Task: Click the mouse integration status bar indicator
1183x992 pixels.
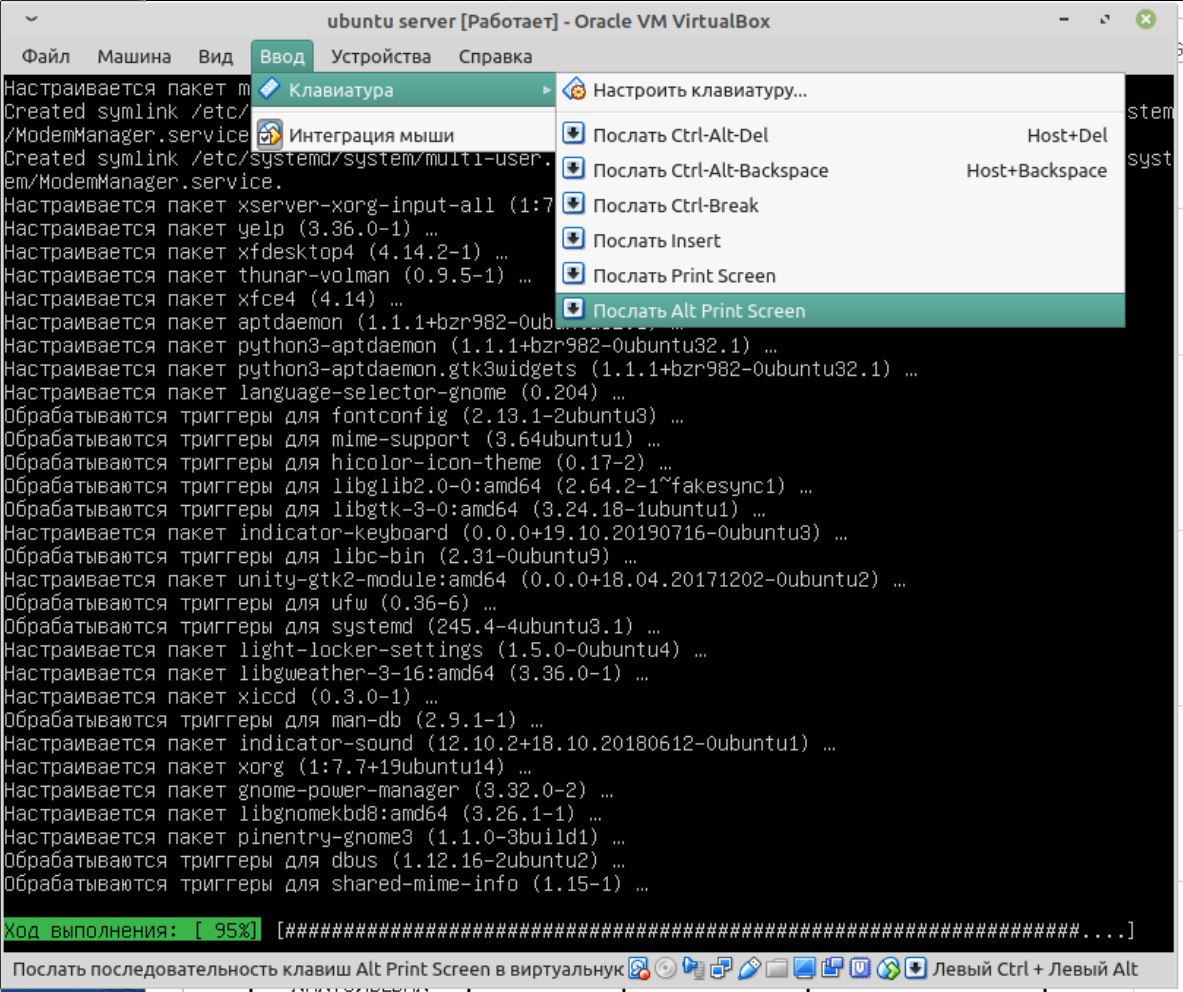Action: coord(888,968)
